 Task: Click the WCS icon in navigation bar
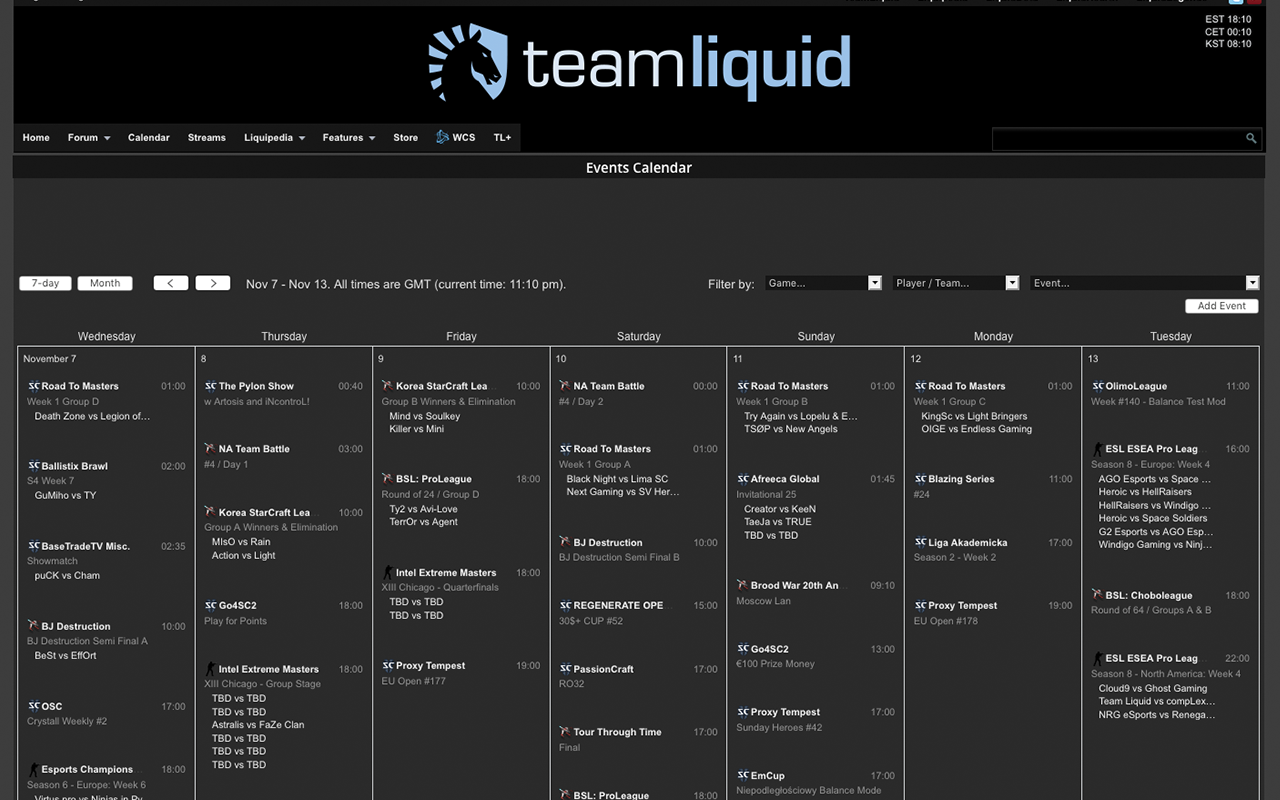click(442, 137)
